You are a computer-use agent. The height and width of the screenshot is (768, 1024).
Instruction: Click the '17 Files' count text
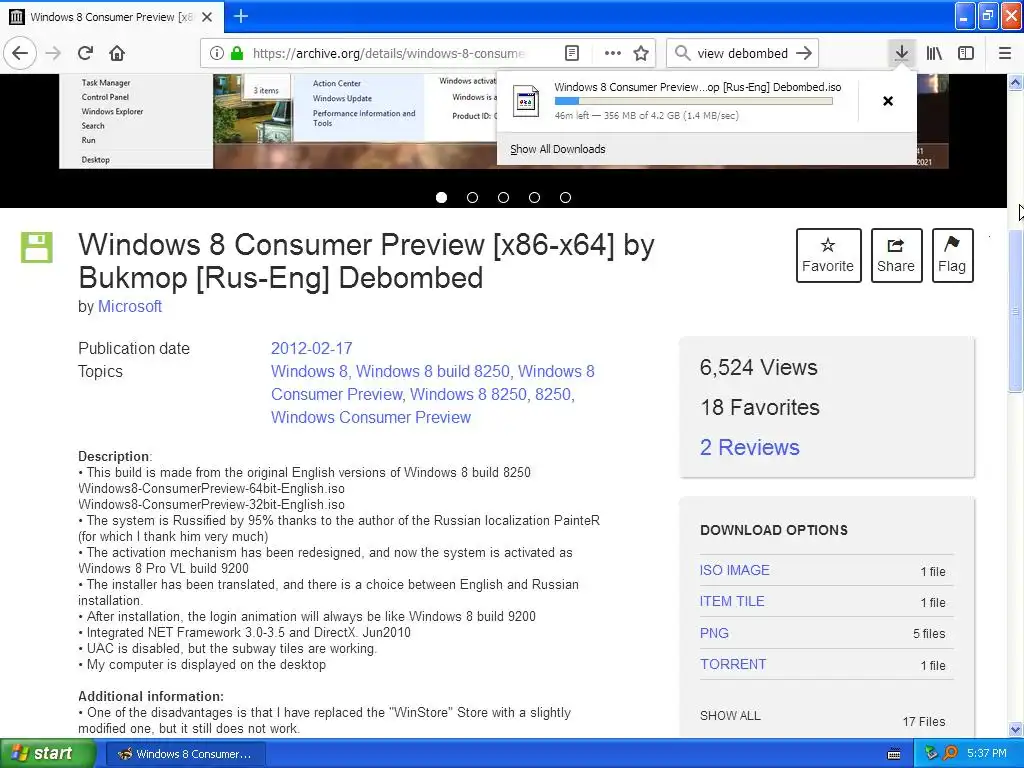pyautogui.click(x=924, y=722)
